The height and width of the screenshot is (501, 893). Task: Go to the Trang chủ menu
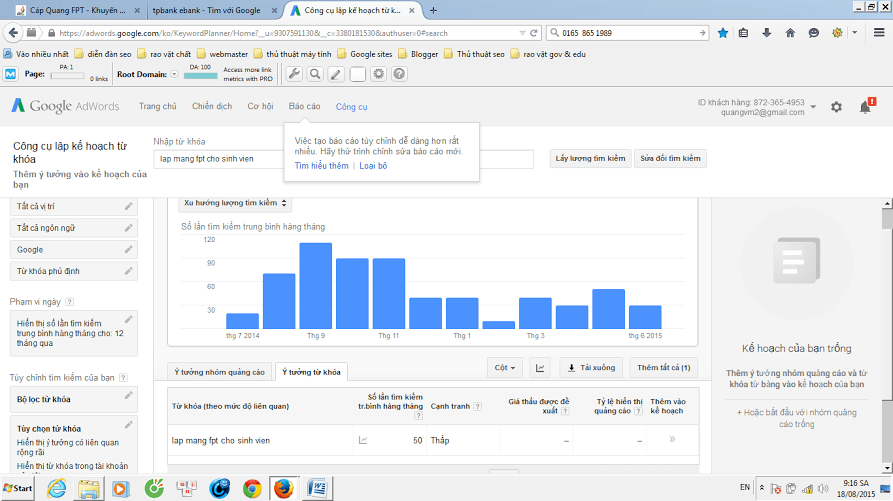pos(157,106)
